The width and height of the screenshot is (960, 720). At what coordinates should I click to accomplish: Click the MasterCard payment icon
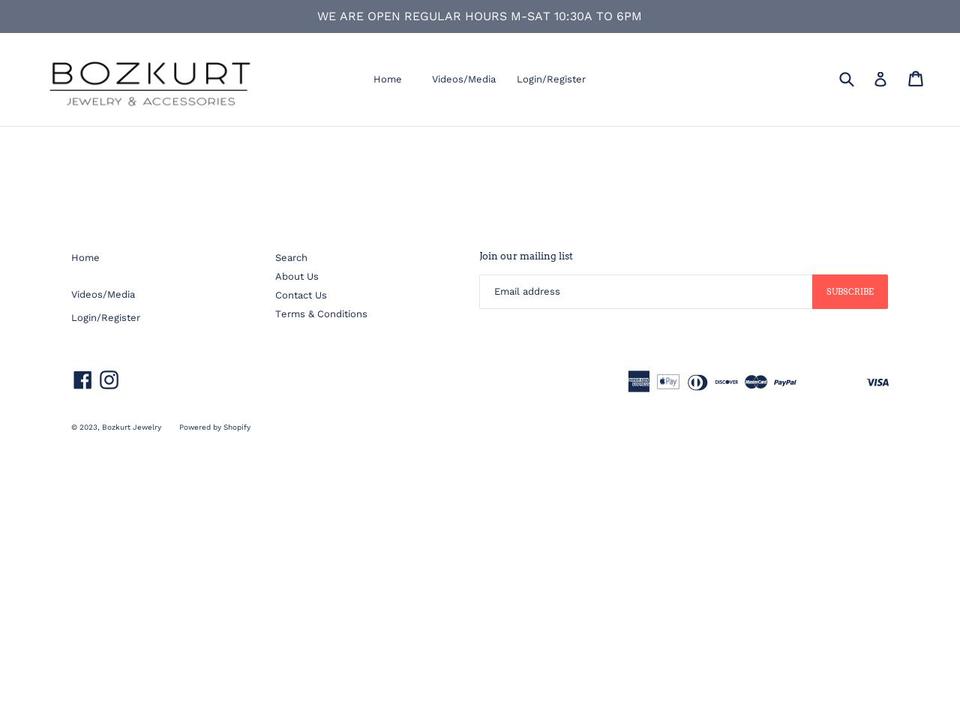(755, 381)
